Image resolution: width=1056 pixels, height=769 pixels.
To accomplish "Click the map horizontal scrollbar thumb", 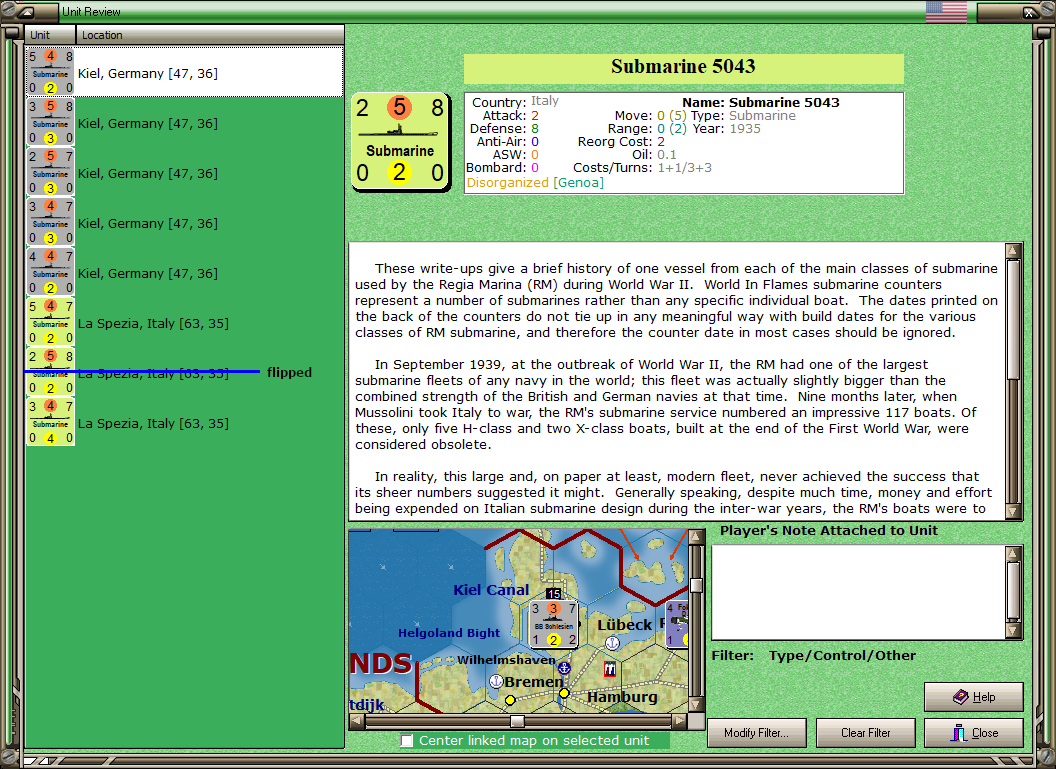I will (517, 721).
